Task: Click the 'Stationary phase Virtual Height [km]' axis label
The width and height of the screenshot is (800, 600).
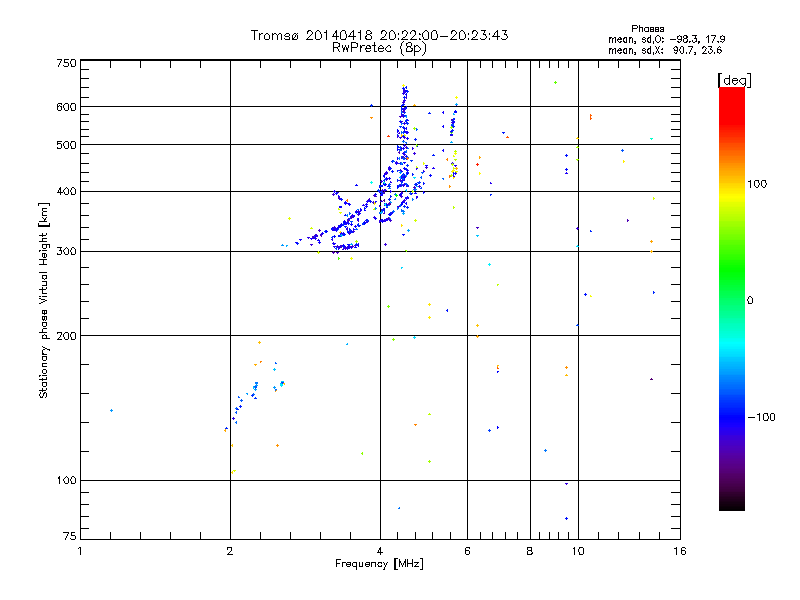Action: [43, 300]
